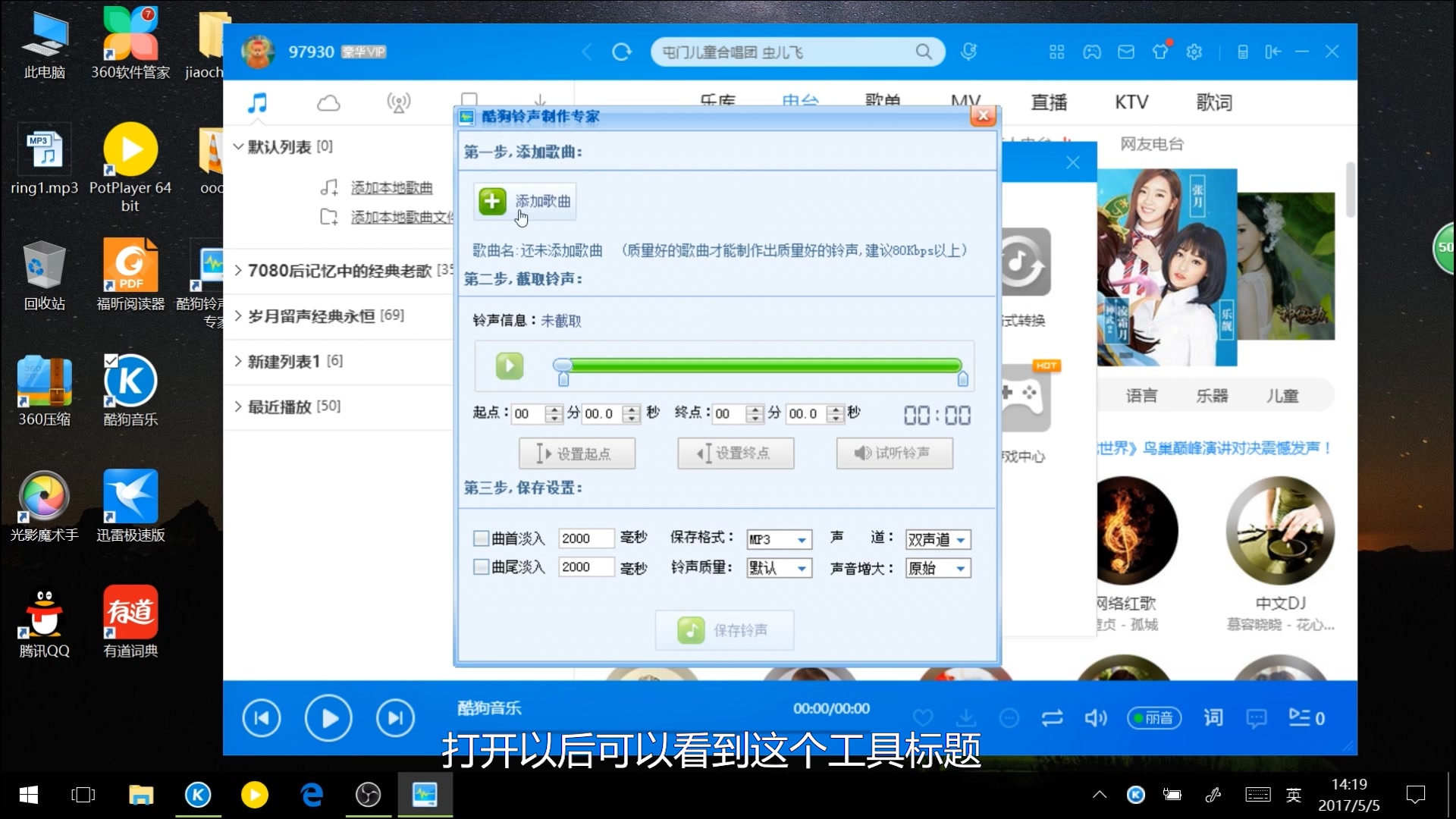Click 中文DJ radio thumbnail
Image resolution: width=1456 pixels, height=819 pixels.
[x=1281, y=531]
